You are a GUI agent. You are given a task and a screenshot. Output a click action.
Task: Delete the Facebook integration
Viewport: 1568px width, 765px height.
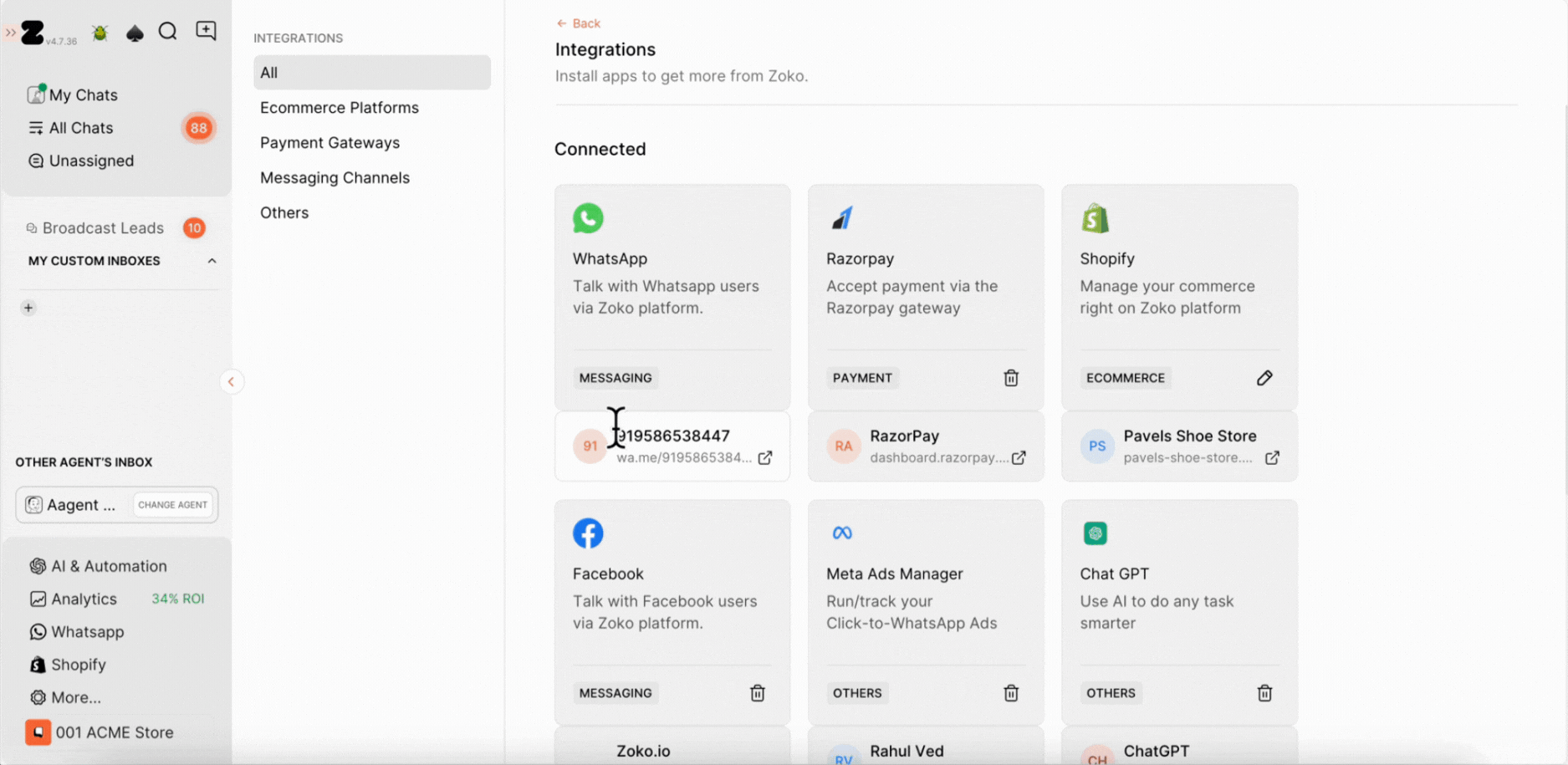tap(758, 693)
